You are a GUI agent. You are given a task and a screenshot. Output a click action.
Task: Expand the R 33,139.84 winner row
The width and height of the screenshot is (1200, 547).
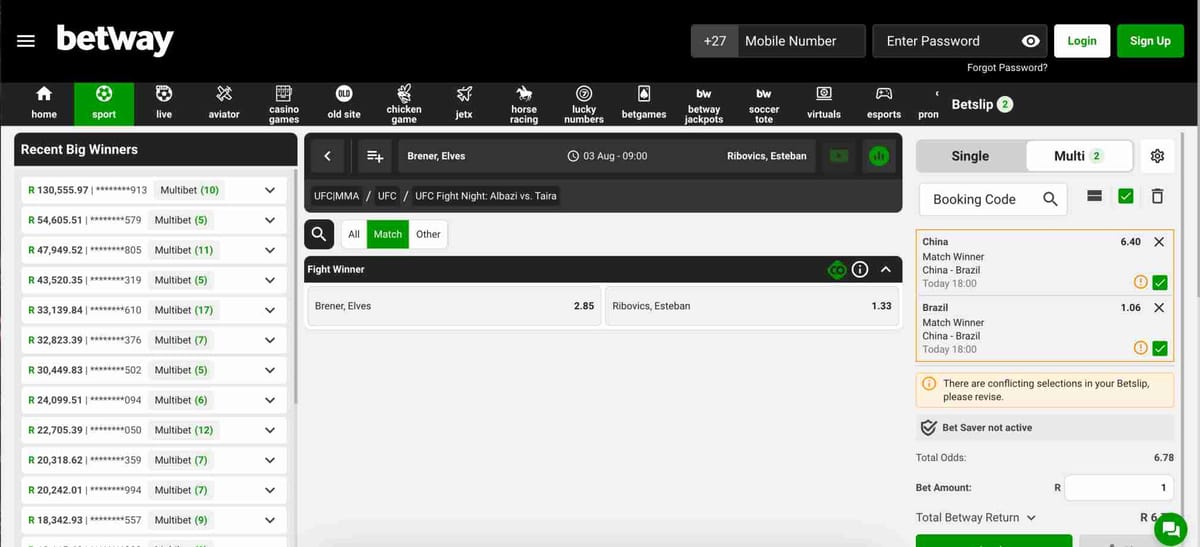269,310
